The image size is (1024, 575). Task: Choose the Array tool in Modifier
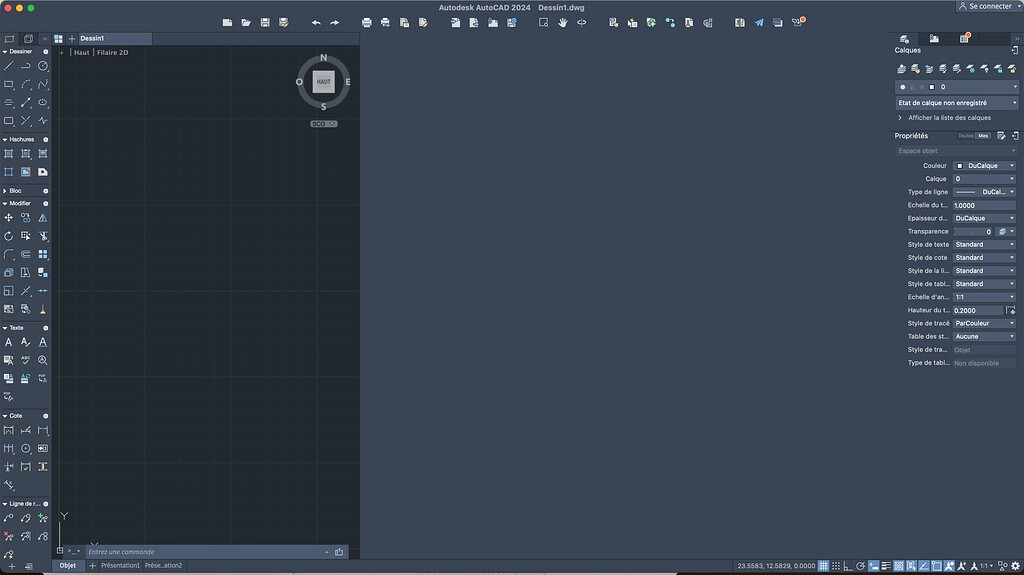43,254
